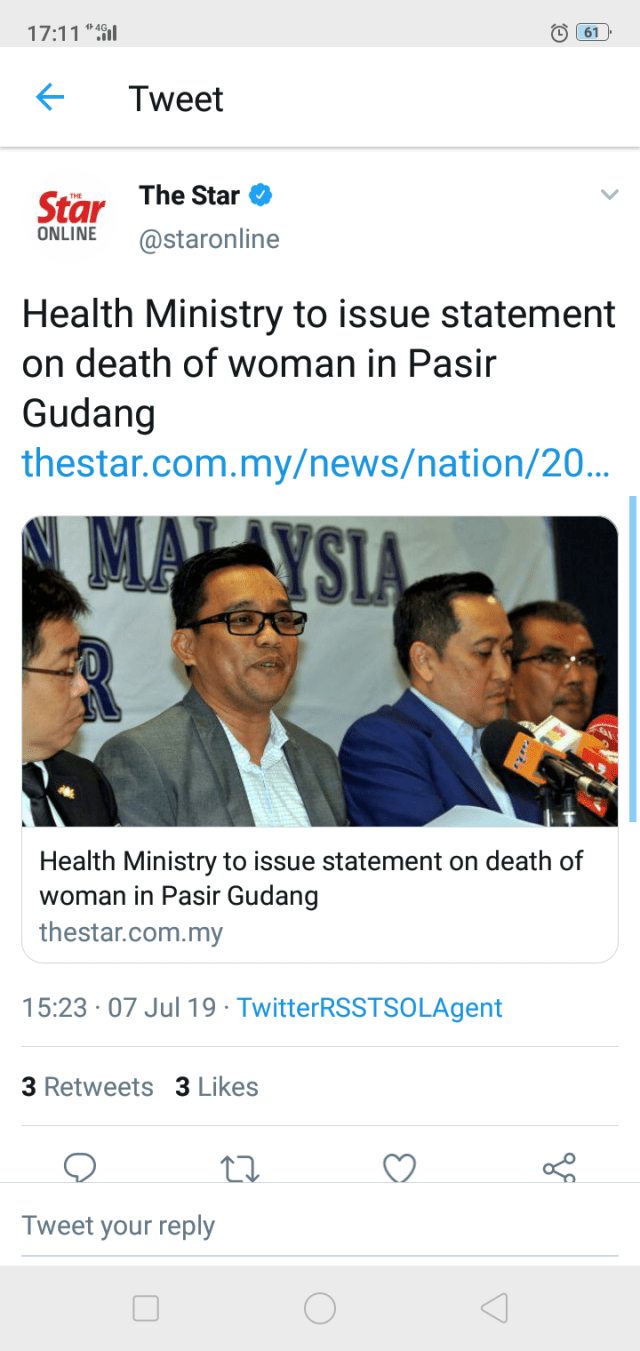Image resolution: width=640 pixels, height=1351 pixels.
Task: Tap the share icon under tweet
Action: (x=559, y=1167)
